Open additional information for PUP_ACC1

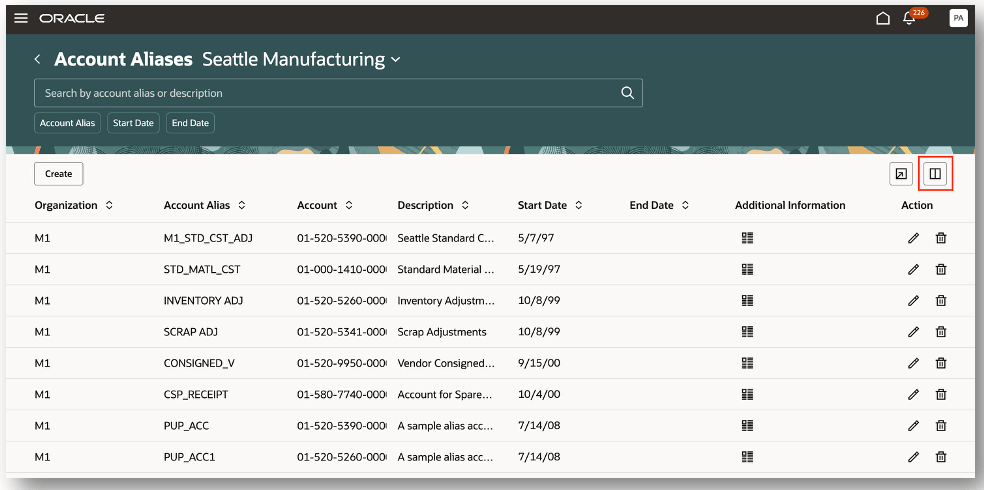[x=747, y=457]
